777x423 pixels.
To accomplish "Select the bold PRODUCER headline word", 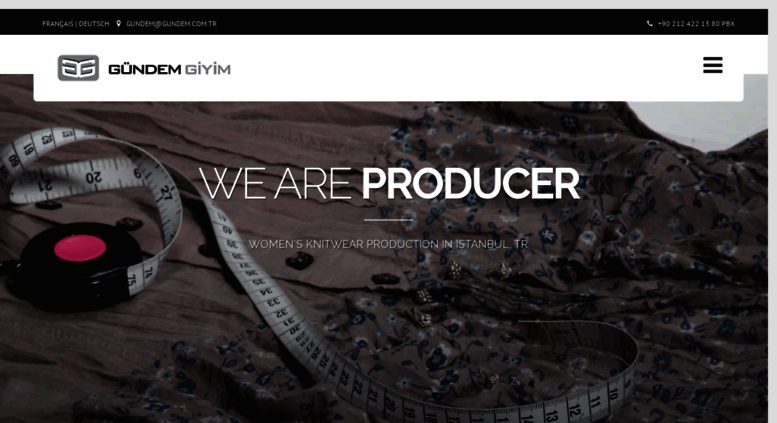I will (x=470, y=184).
